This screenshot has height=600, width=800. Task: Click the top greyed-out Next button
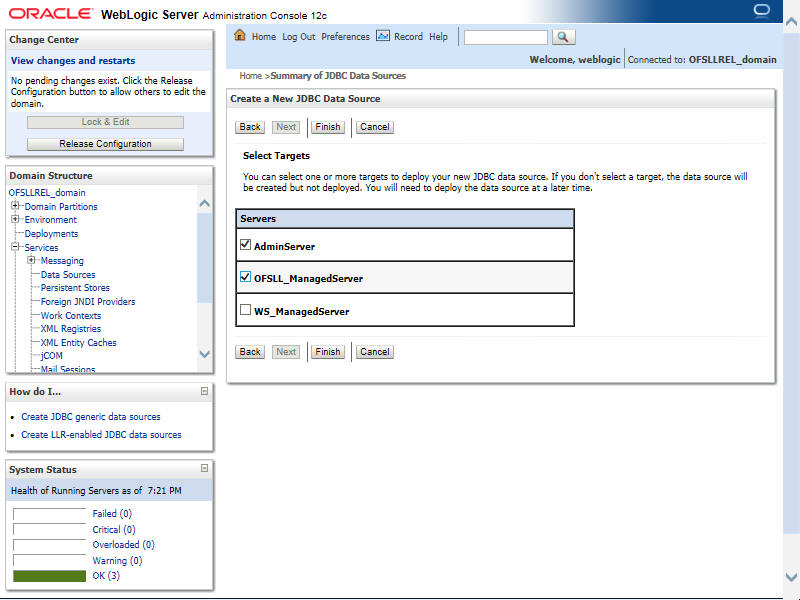pyautogui.click(x=286, y=127)
